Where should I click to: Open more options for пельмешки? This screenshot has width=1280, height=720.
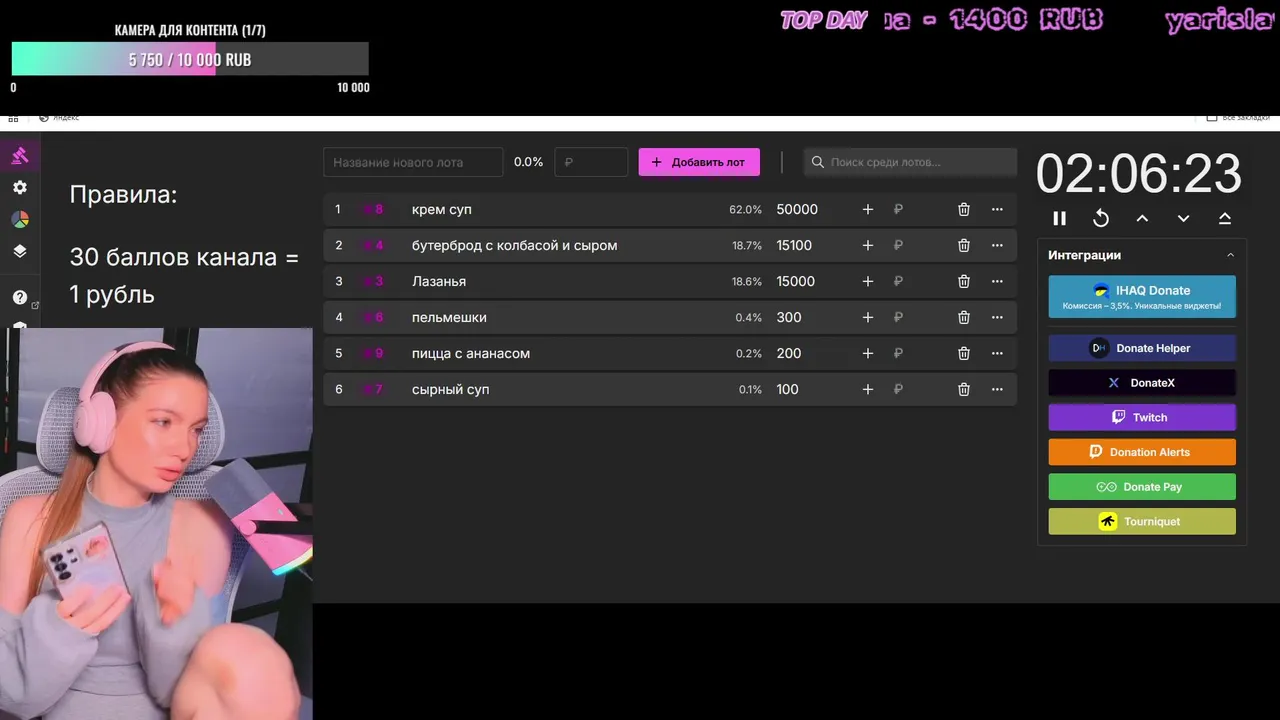pos(997,318)
